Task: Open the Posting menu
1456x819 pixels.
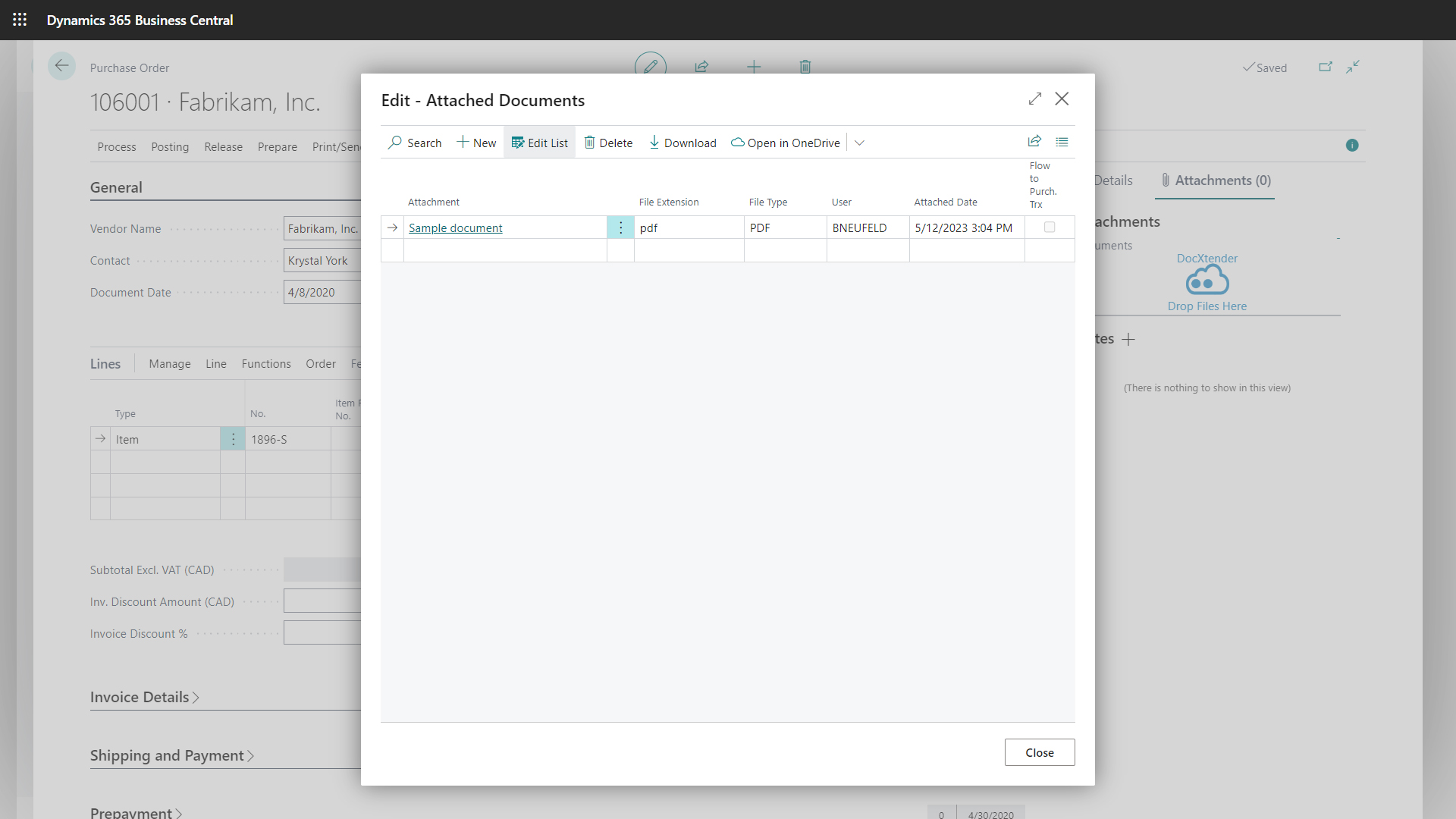Action: (170, 147)
